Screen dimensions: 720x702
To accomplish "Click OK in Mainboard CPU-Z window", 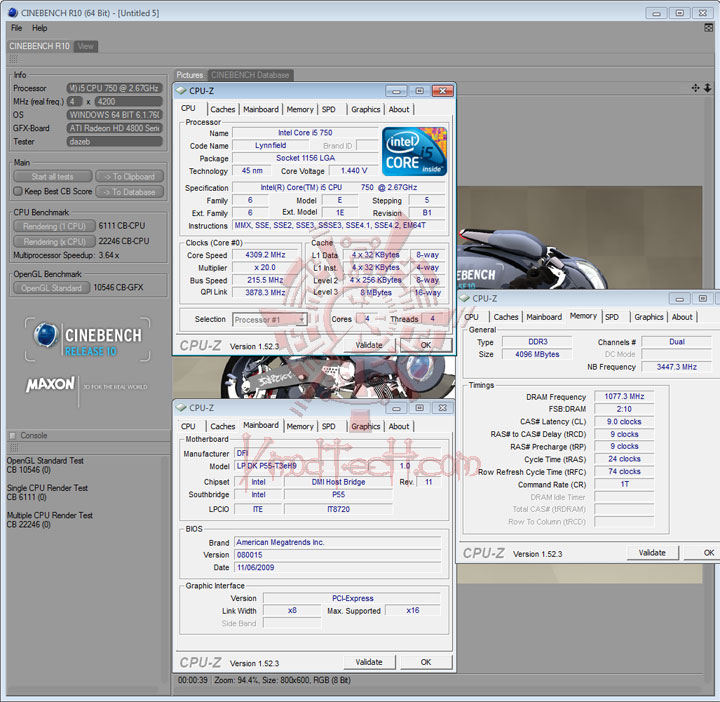I will [x=426, y=662].
